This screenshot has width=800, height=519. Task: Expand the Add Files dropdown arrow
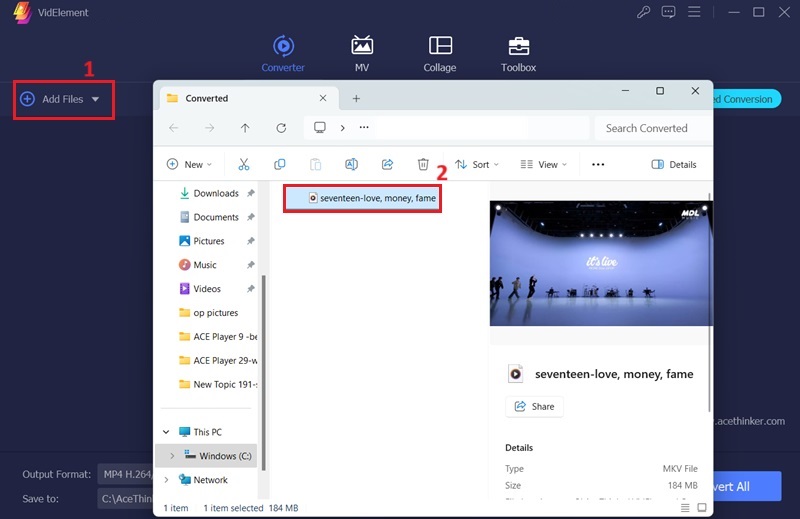click(x=95, y=99)
